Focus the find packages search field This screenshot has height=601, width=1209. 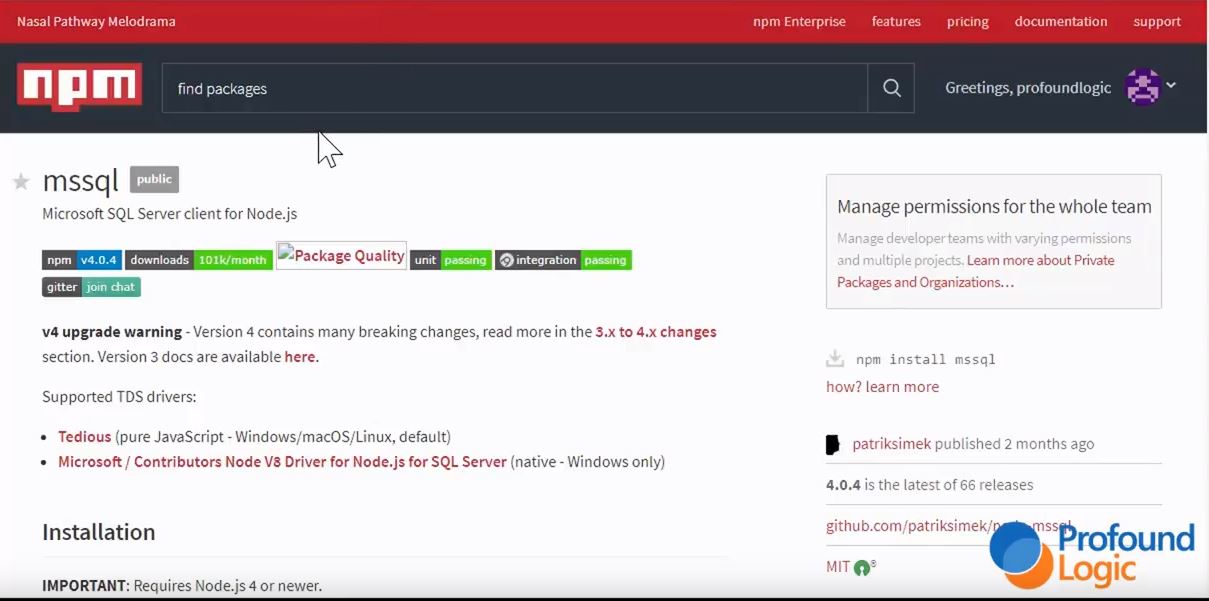[515, 88]
